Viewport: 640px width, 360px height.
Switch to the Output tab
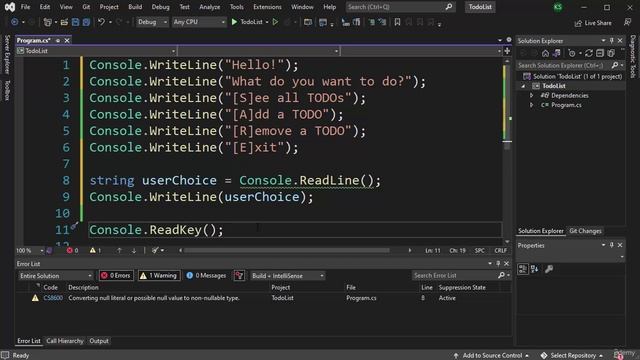[x=99, y=341]
